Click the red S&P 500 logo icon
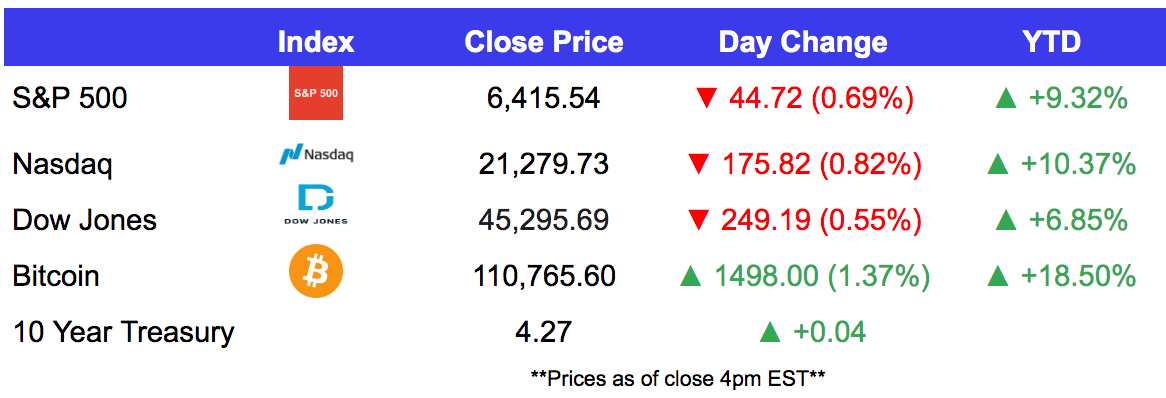The height and width of the screenshot is (398, 1166). tap(316, 93)
